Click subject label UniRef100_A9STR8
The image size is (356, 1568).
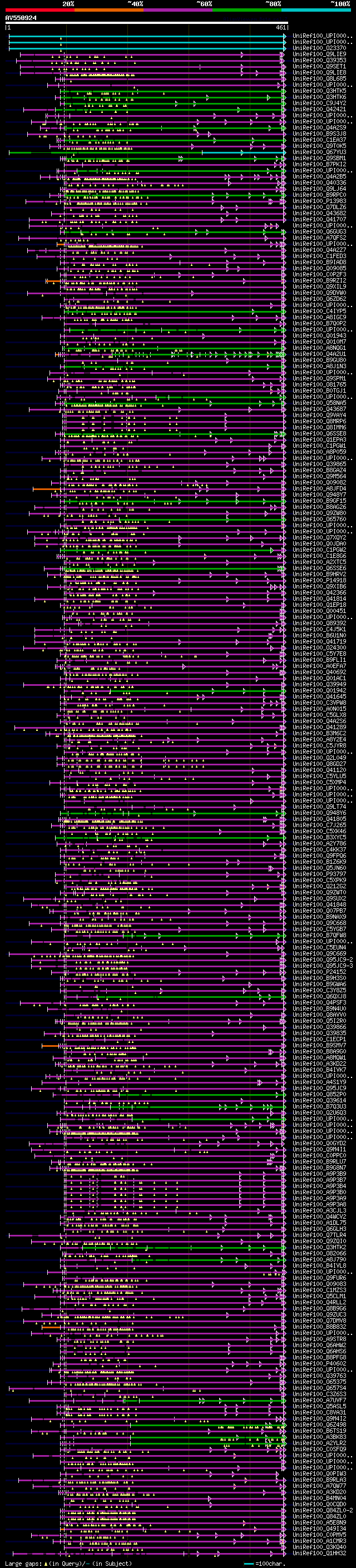coord(319,1339)
